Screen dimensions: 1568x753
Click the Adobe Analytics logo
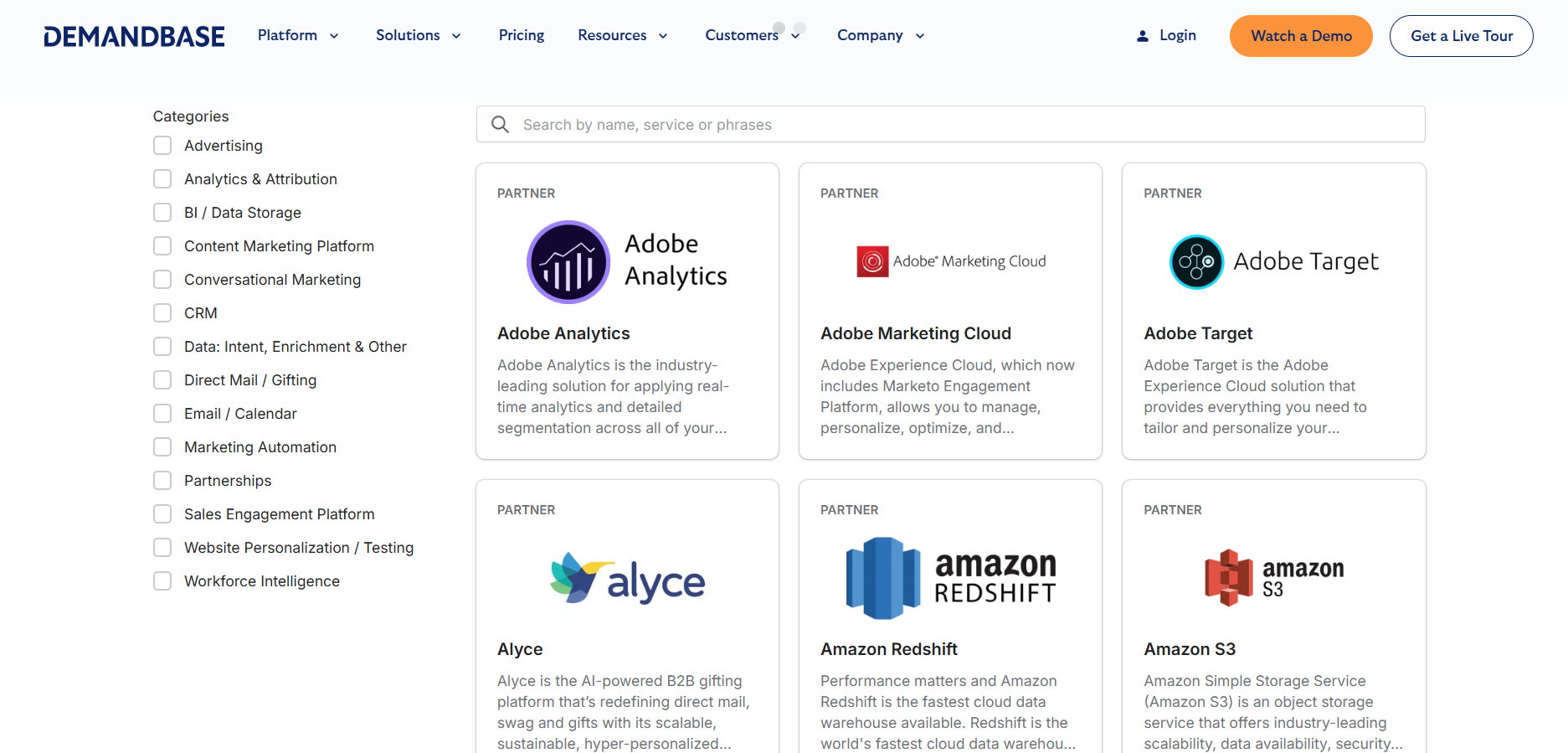627,261
